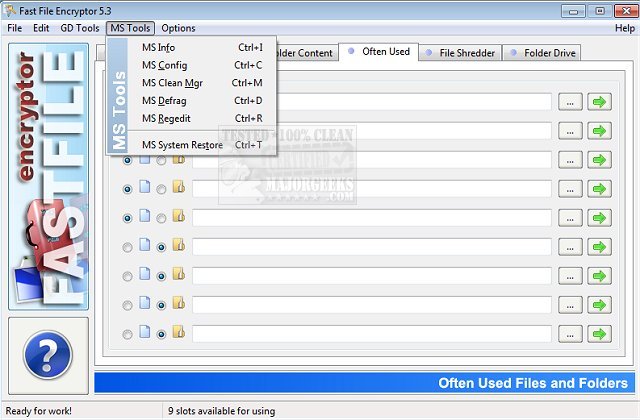Click the folder icon in the ninth slot row
This screenshot has height=420, width=640.
(179, 331)
